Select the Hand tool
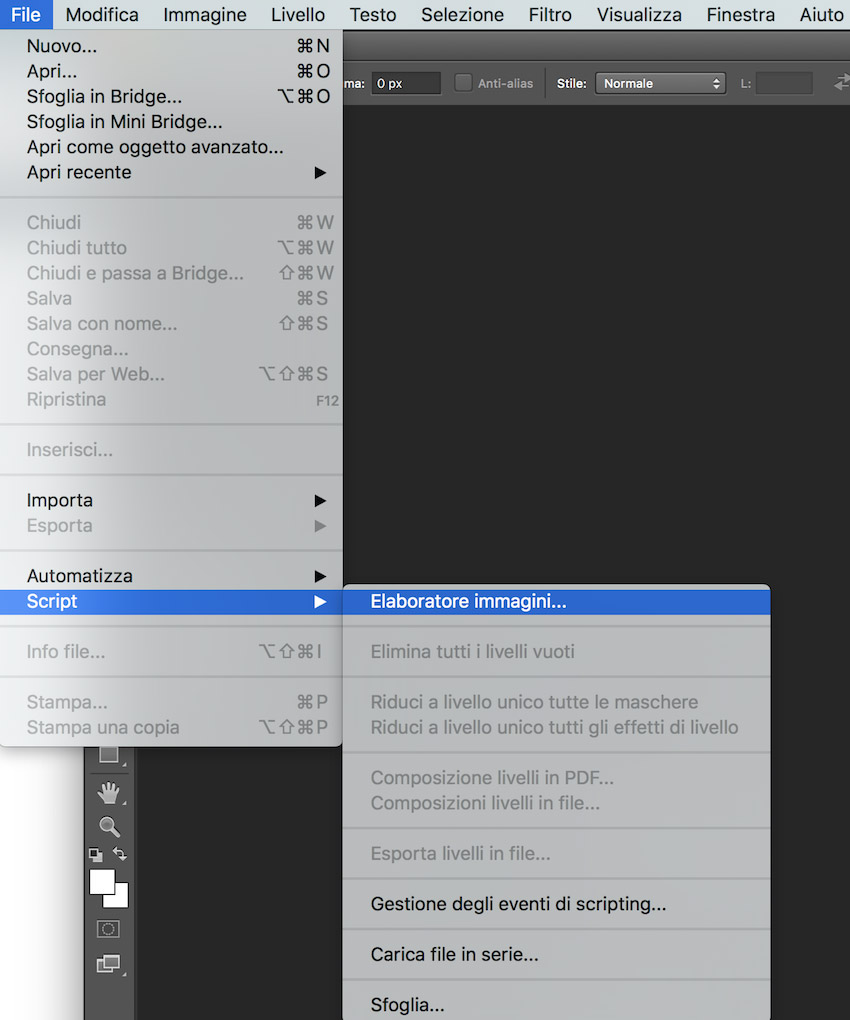 pyautogui.click(x=109, y=793)
